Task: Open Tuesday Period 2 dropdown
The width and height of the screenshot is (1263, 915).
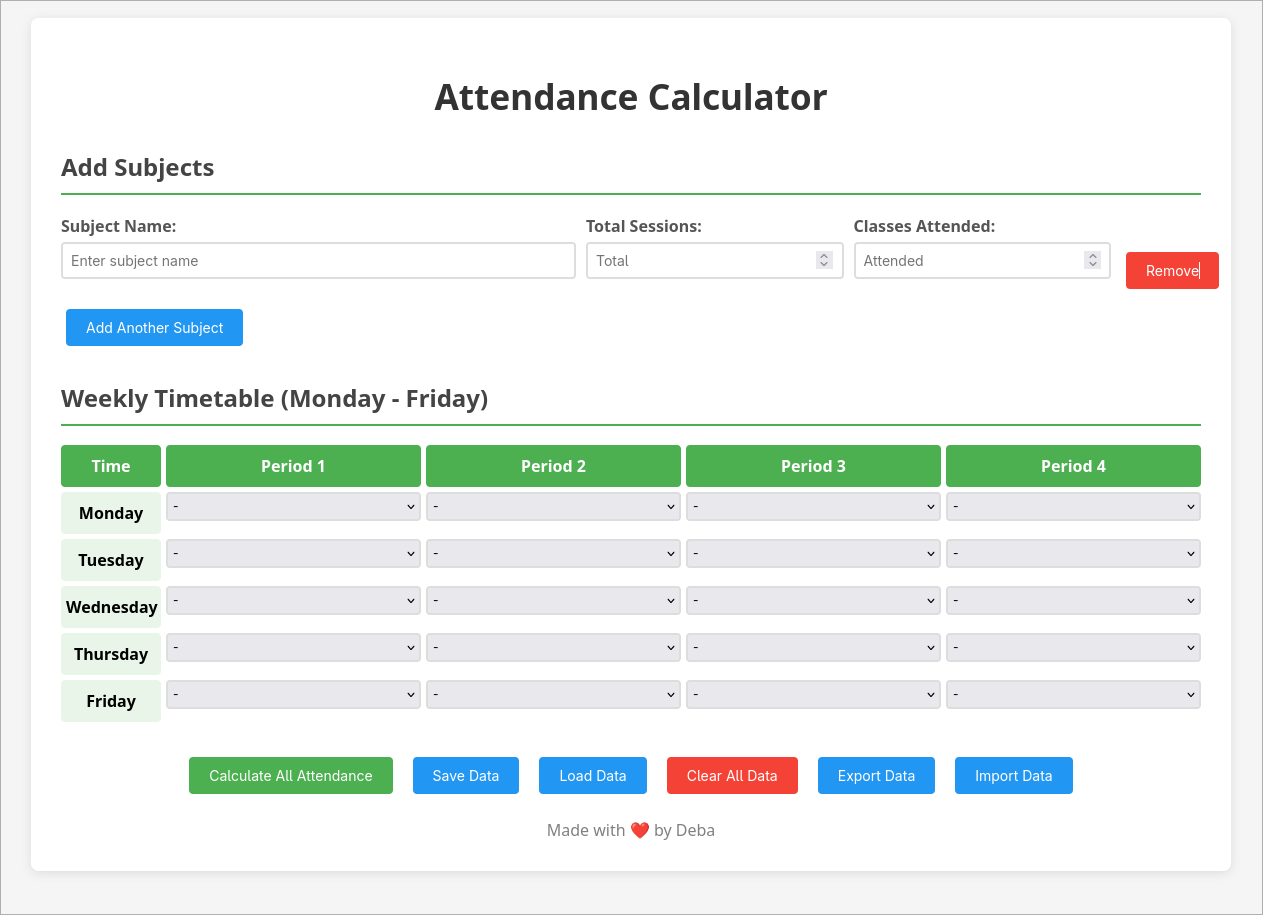Action: click(553, 554)
